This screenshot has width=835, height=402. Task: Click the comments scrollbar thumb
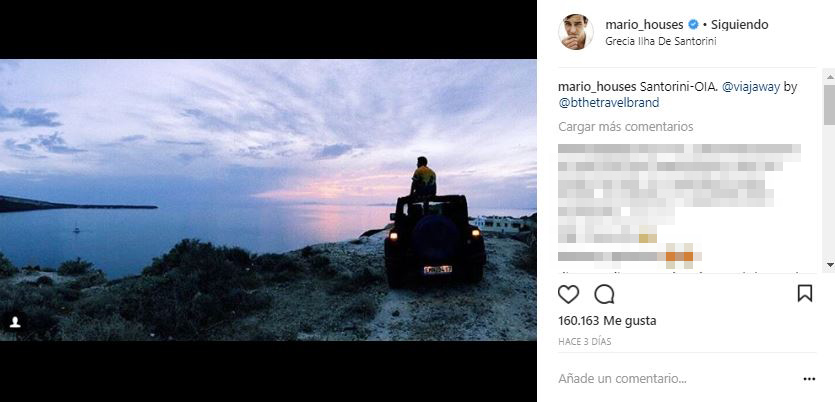click(x=829, y=105)
